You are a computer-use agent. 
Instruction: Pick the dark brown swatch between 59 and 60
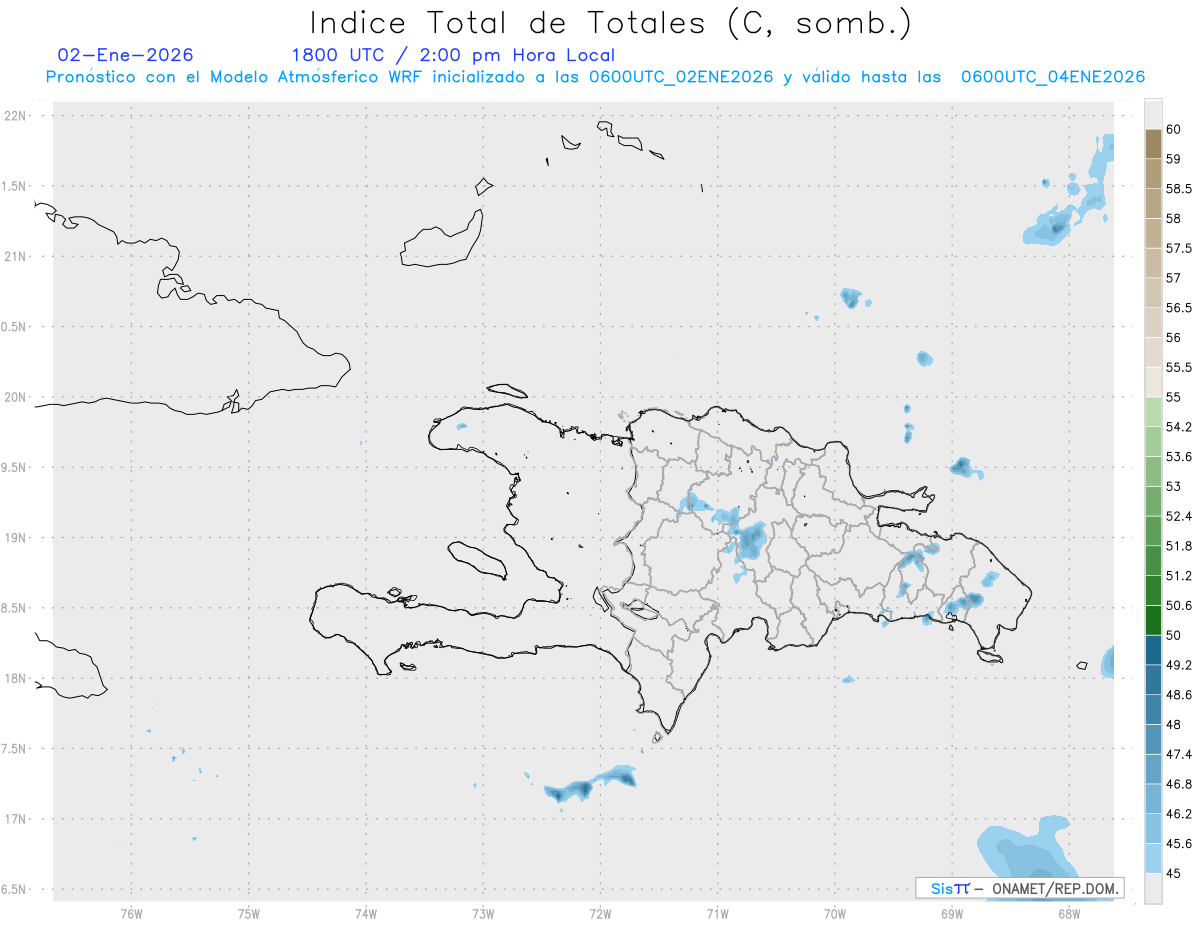(x=1153, y=144)
